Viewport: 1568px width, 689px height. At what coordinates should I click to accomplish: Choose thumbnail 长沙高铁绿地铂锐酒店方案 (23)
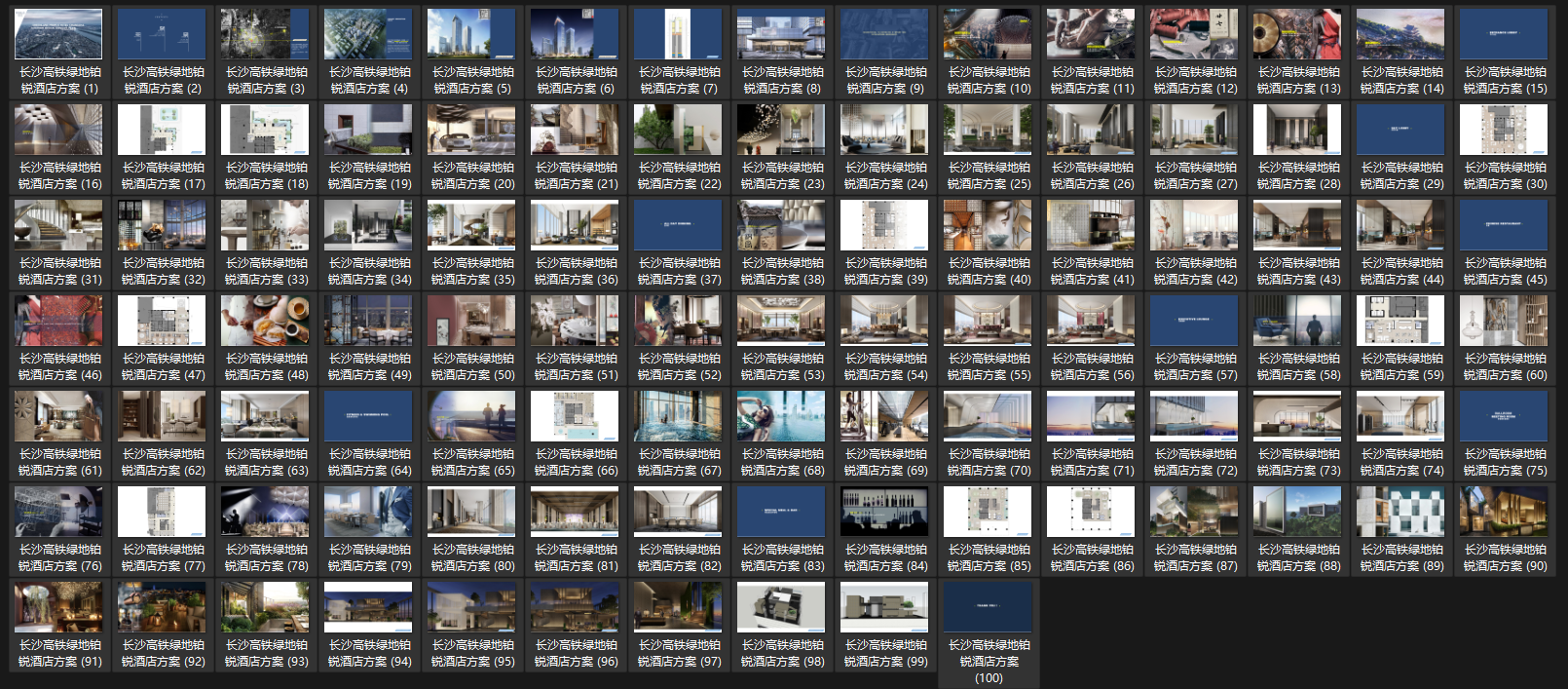(782, 131)
